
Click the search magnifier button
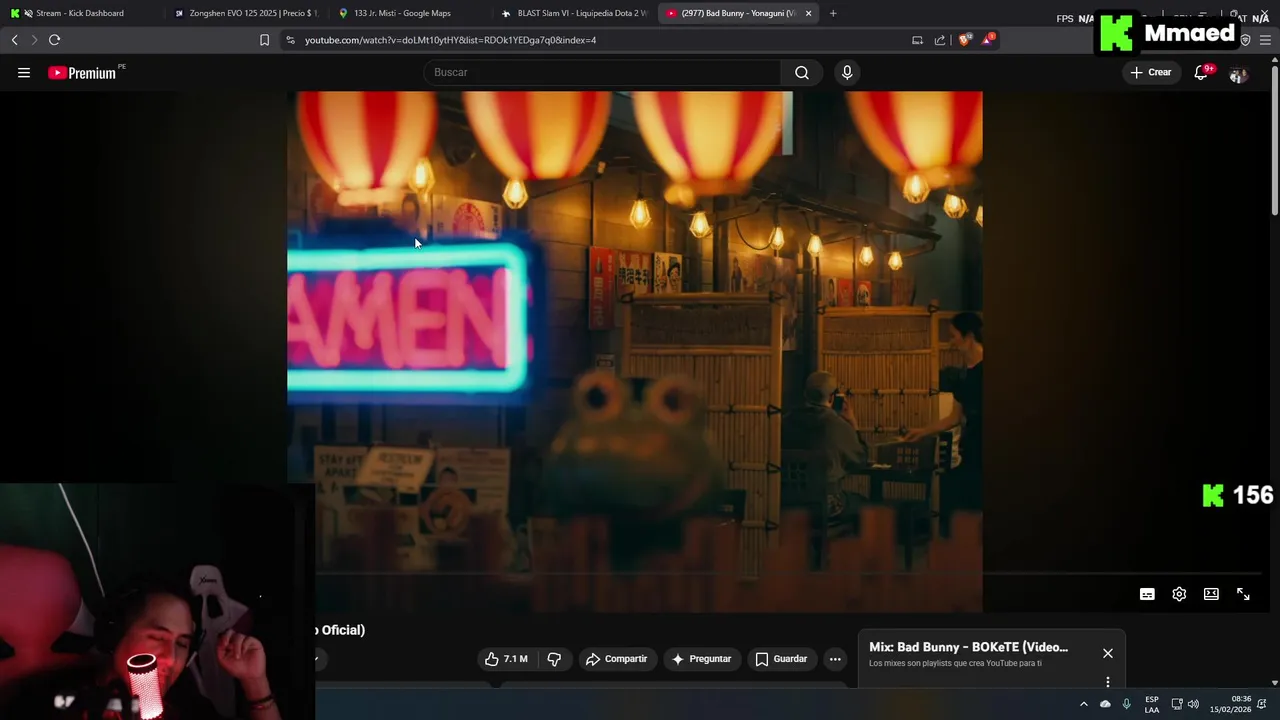click(802, 72)
